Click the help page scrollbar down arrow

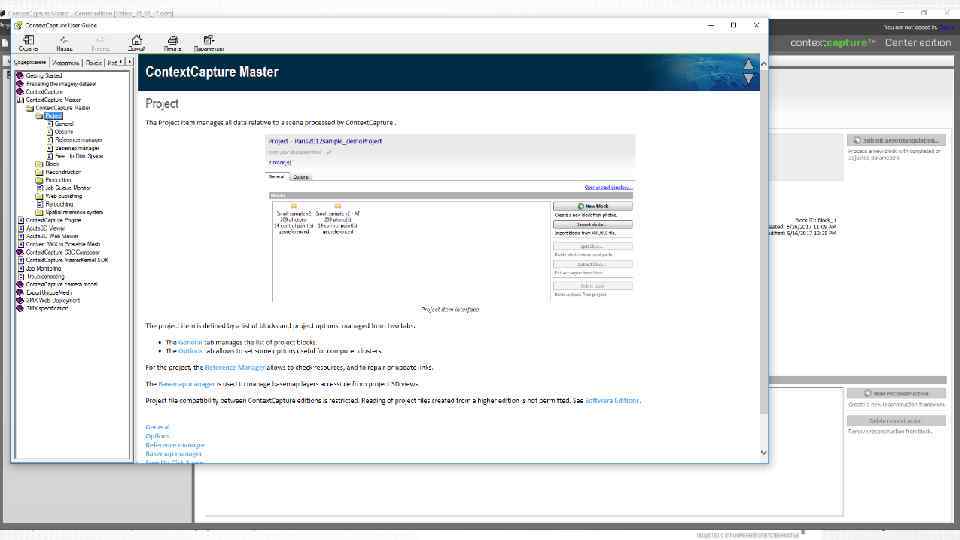click(x=763, y=453)
